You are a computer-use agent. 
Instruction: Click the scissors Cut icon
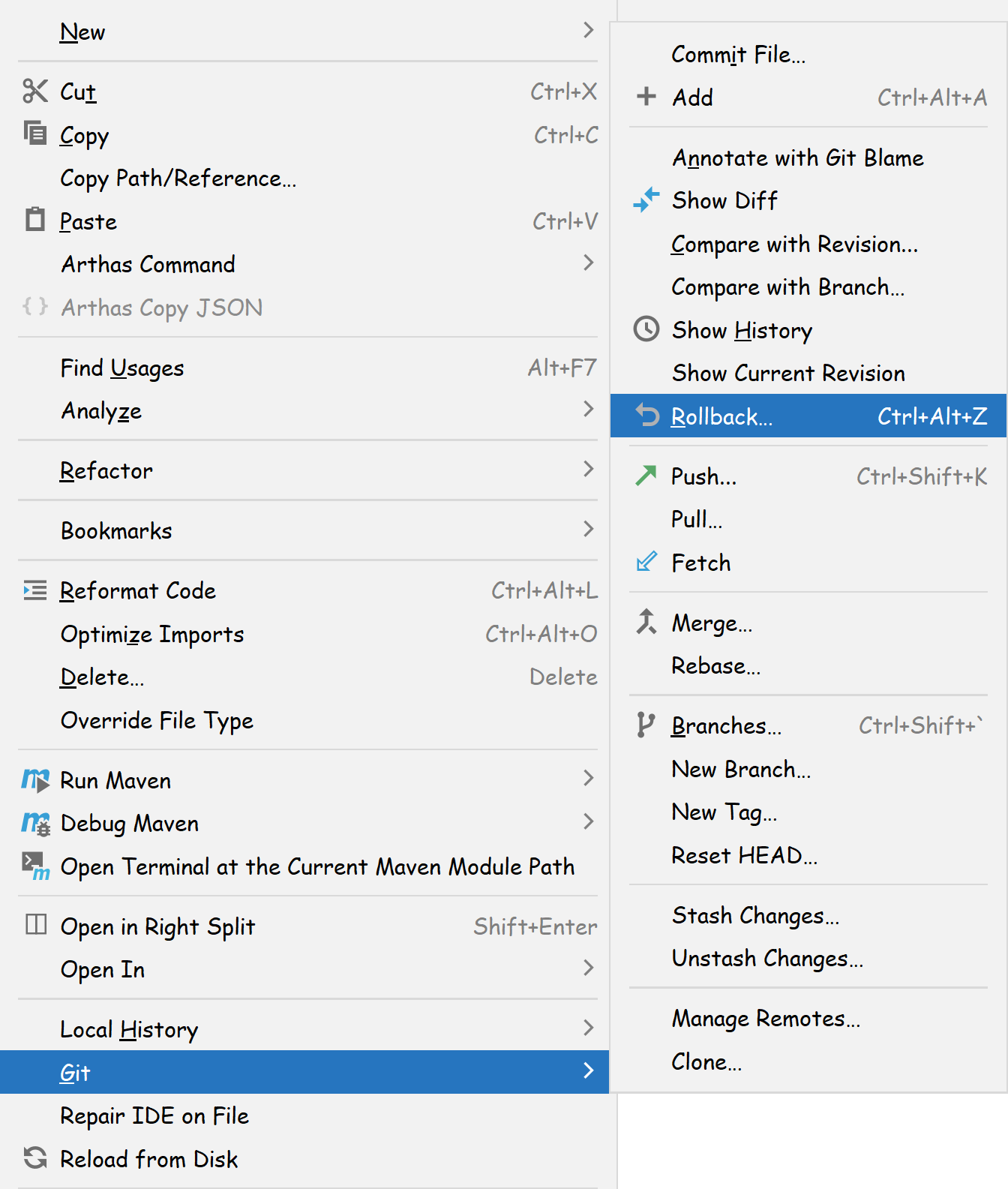[x=34, y=92]
